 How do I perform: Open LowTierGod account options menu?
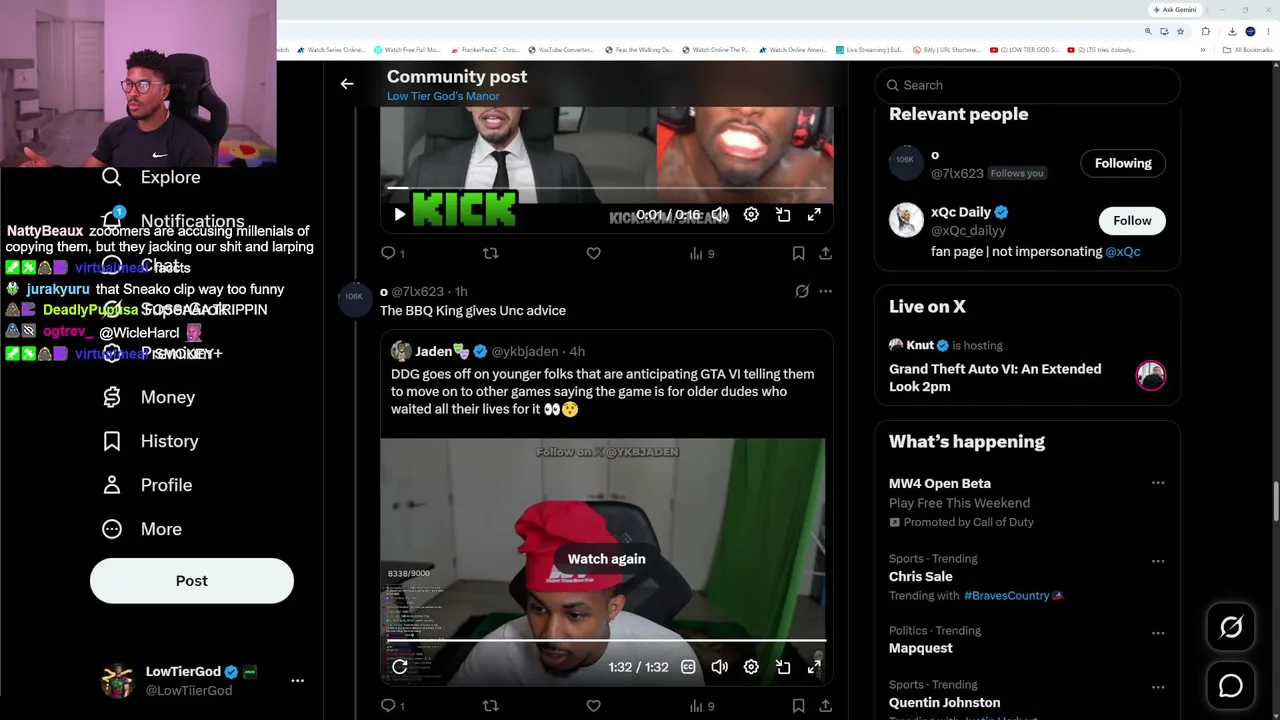pos(297,680)
